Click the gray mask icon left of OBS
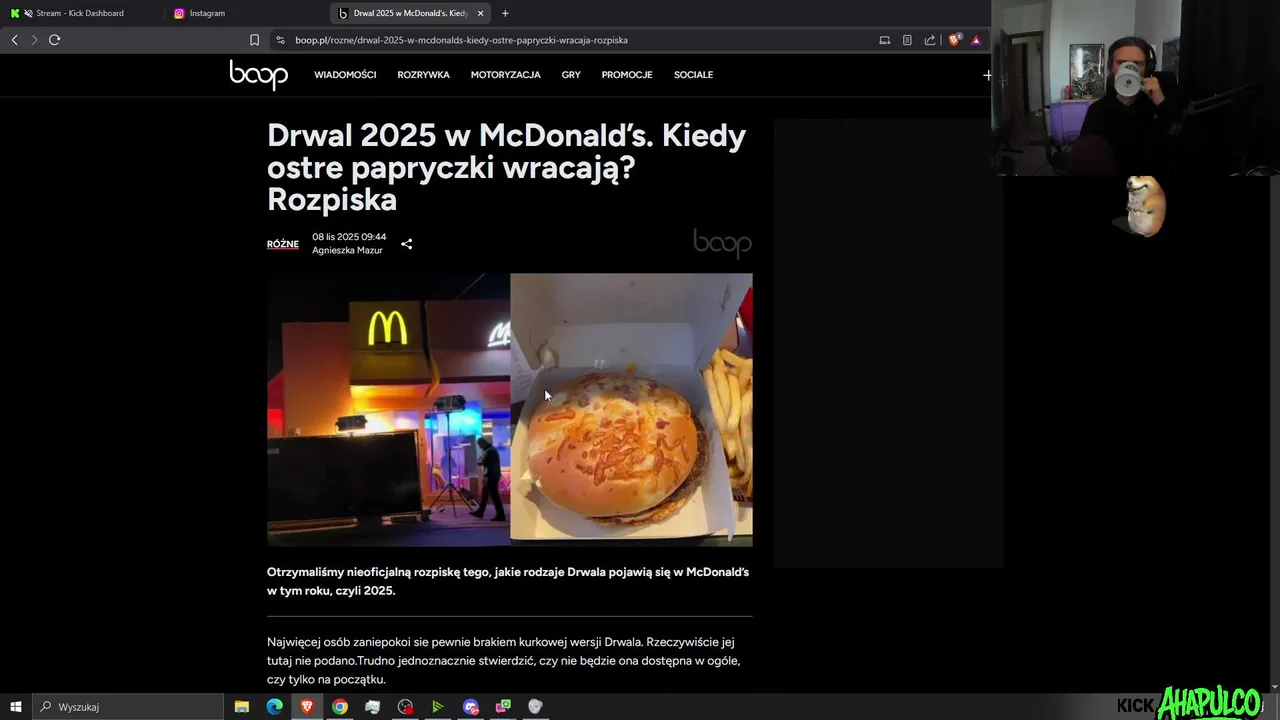The width and height of the screenshot is (1280, 720). point(372,707)
